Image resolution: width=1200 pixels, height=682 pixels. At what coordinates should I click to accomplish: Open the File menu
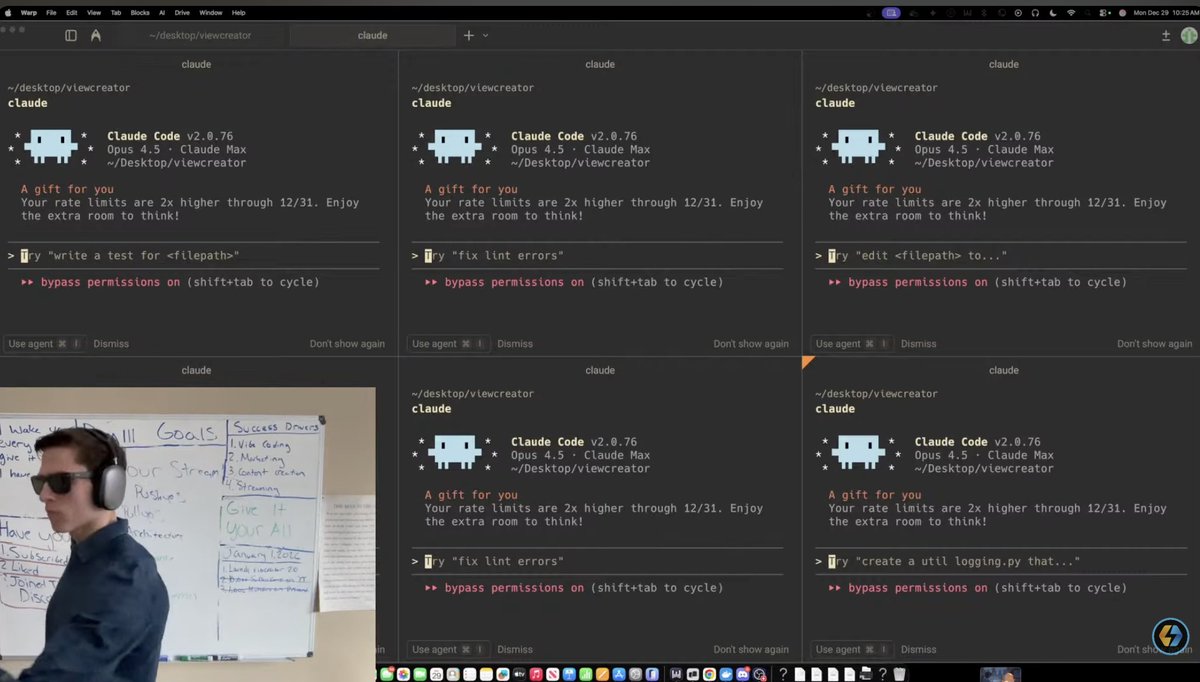pyautogui.click(x=51, y=12)
